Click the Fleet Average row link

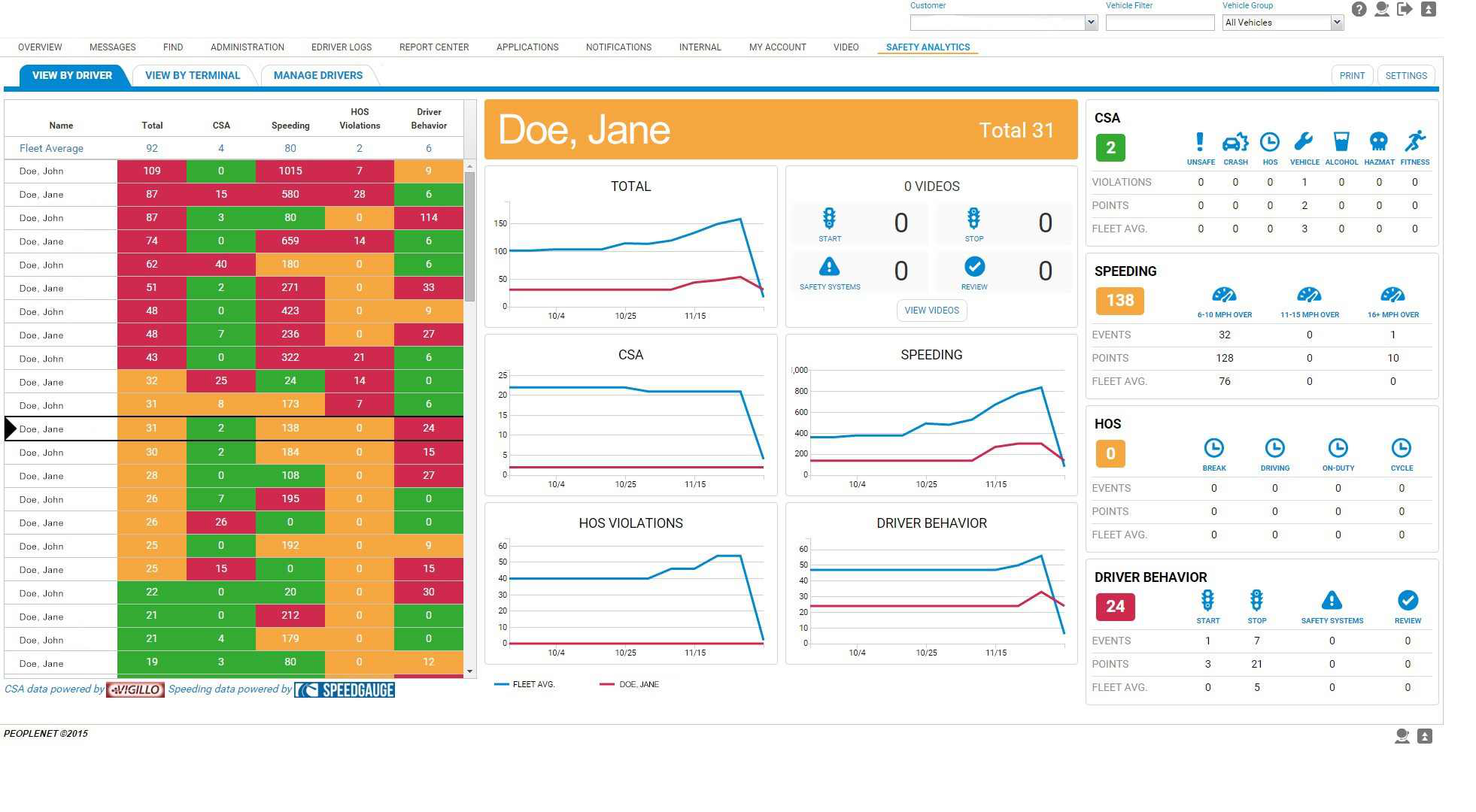click(50, 148)
